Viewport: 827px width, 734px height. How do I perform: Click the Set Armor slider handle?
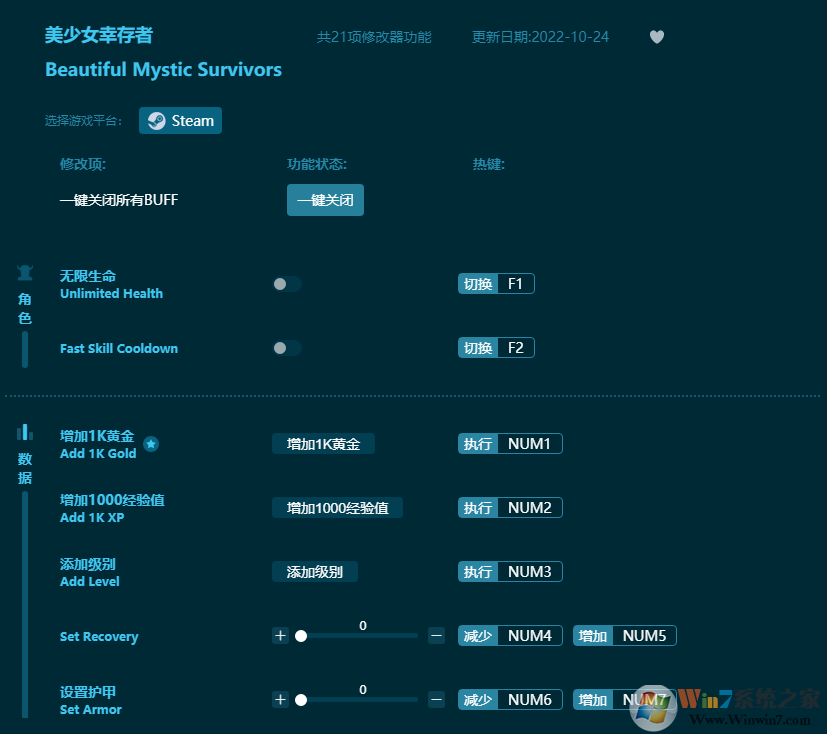[x=301, y=700]
